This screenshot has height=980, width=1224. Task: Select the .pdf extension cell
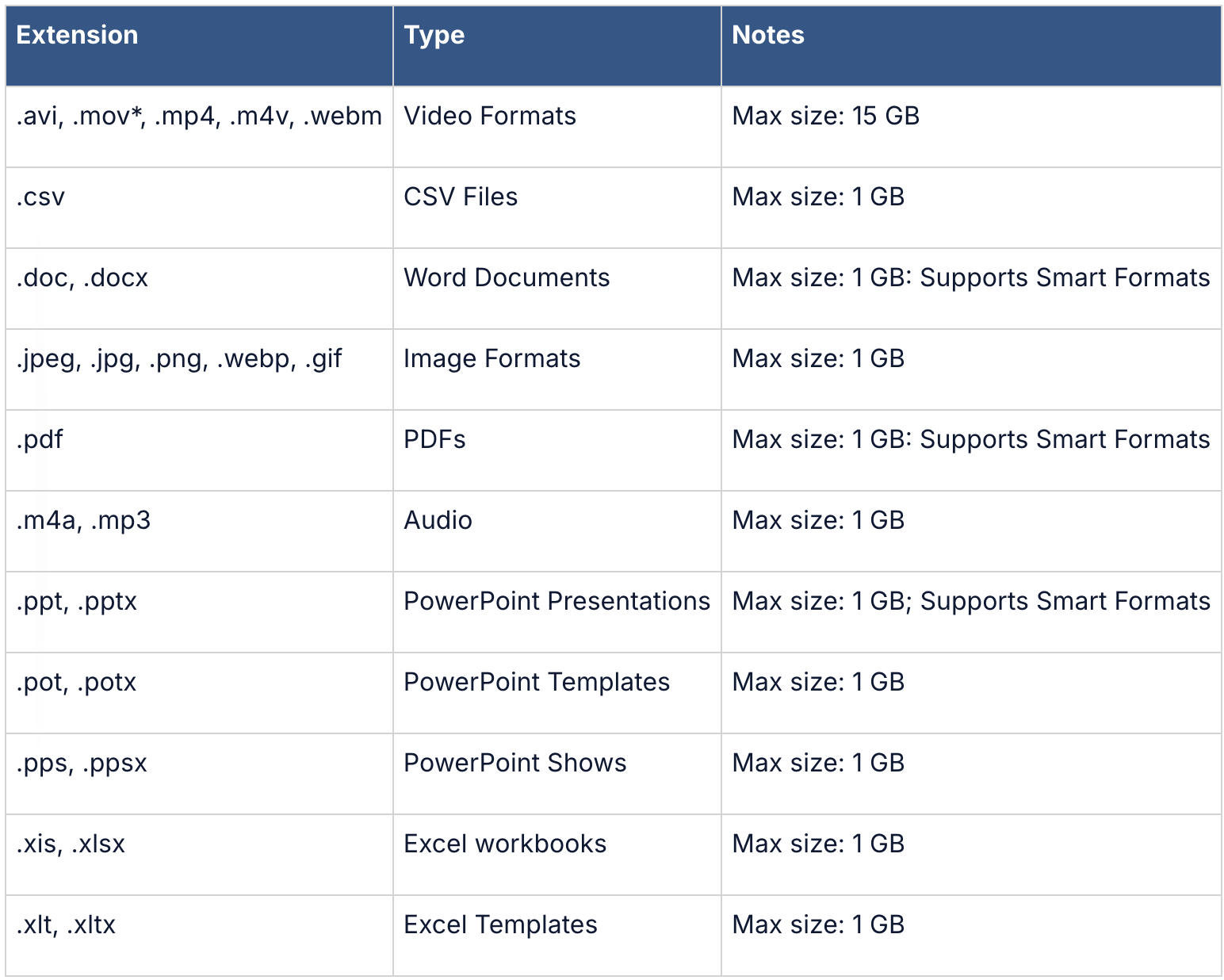point(40,440)
